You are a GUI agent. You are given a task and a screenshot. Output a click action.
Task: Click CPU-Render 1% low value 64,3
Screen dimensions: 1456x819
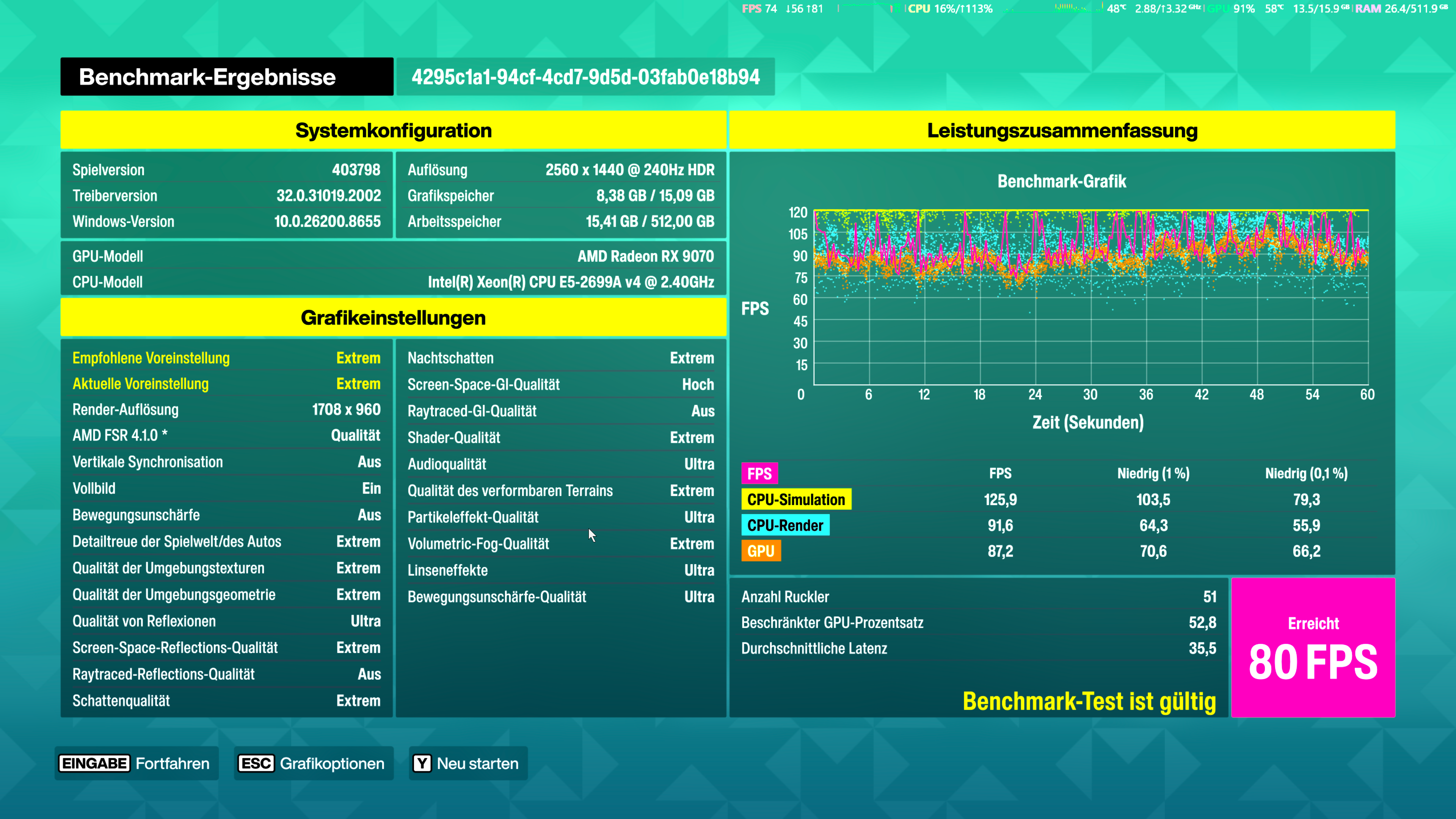click(1153, 526)
